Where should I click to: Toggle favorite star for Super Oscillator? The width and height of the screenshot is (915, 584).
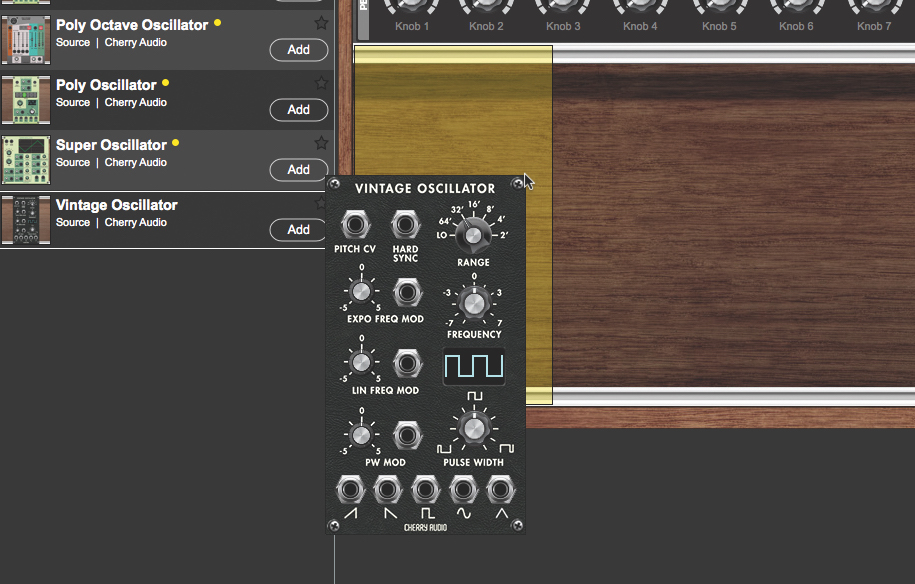321,143
